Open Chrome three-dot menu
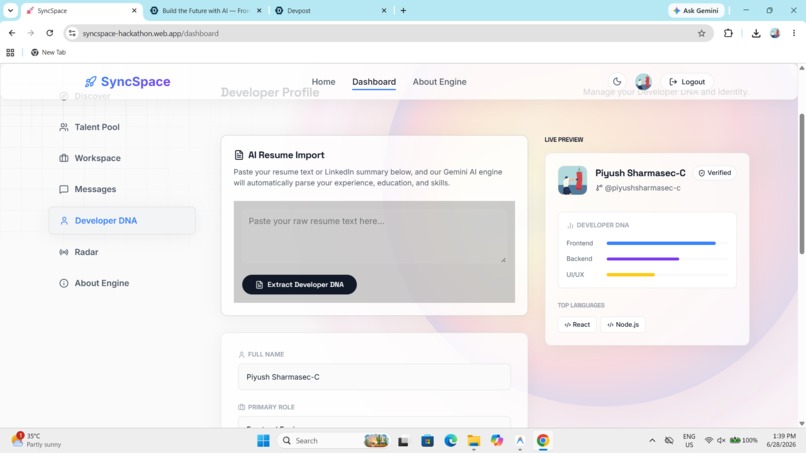The height and width of the screenshot is (453, 806). tap(794, 33)
